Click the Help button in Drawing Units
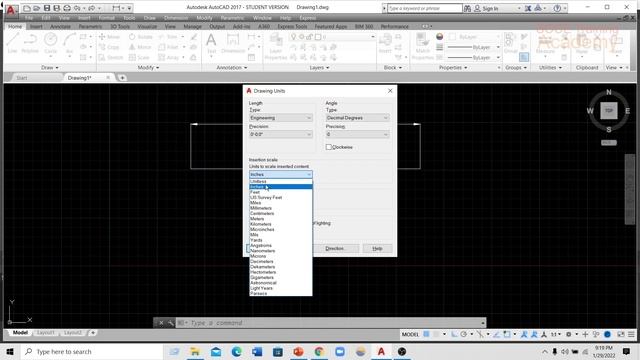The image size is (640, 360). (377, 248)
